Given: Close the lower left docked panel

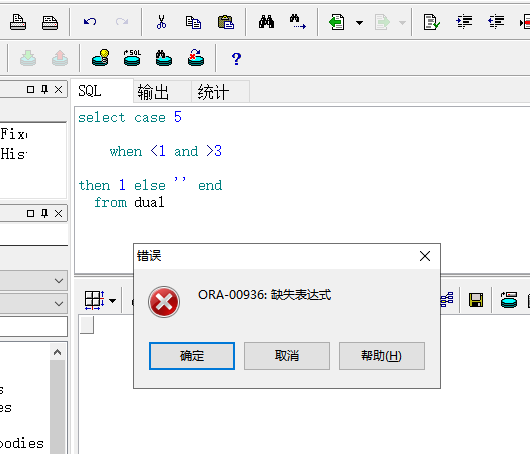Looking at the screenshot, I should click(58, 213).
